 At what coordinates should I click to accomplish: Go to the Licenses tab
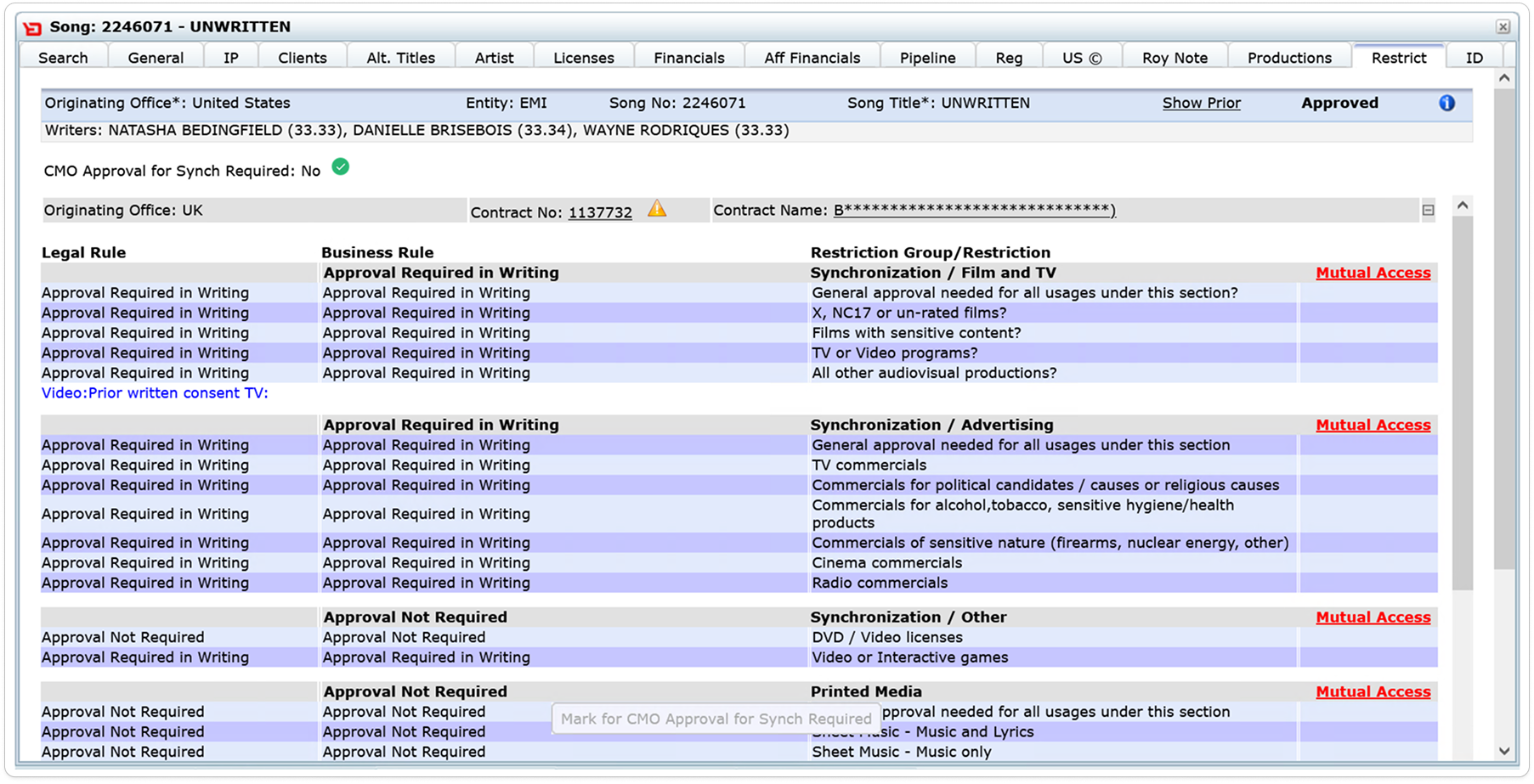584,58
